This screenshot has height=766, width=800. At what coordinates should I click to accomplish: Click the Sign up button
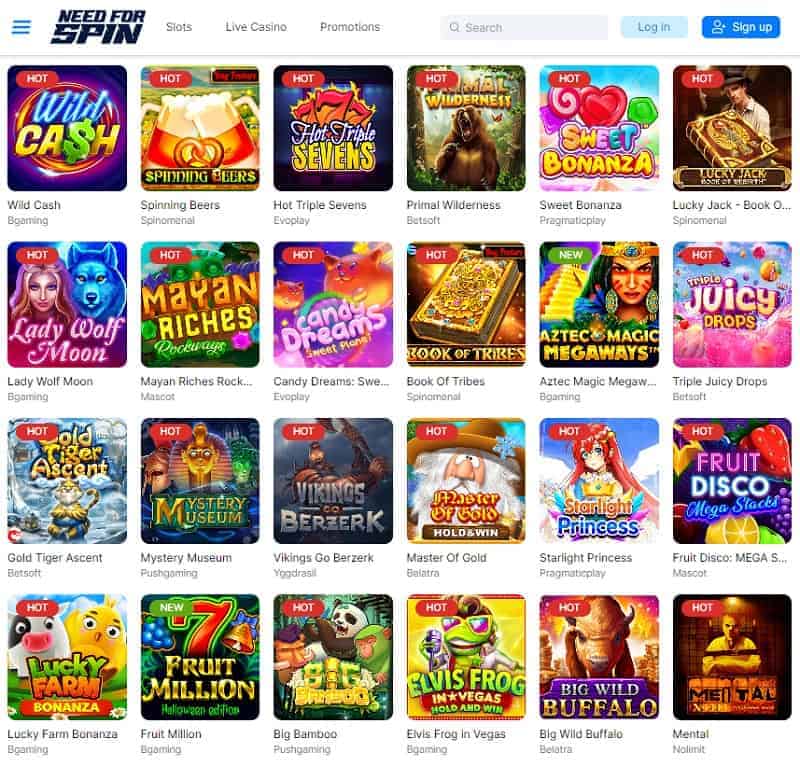[x=741, y=27]
